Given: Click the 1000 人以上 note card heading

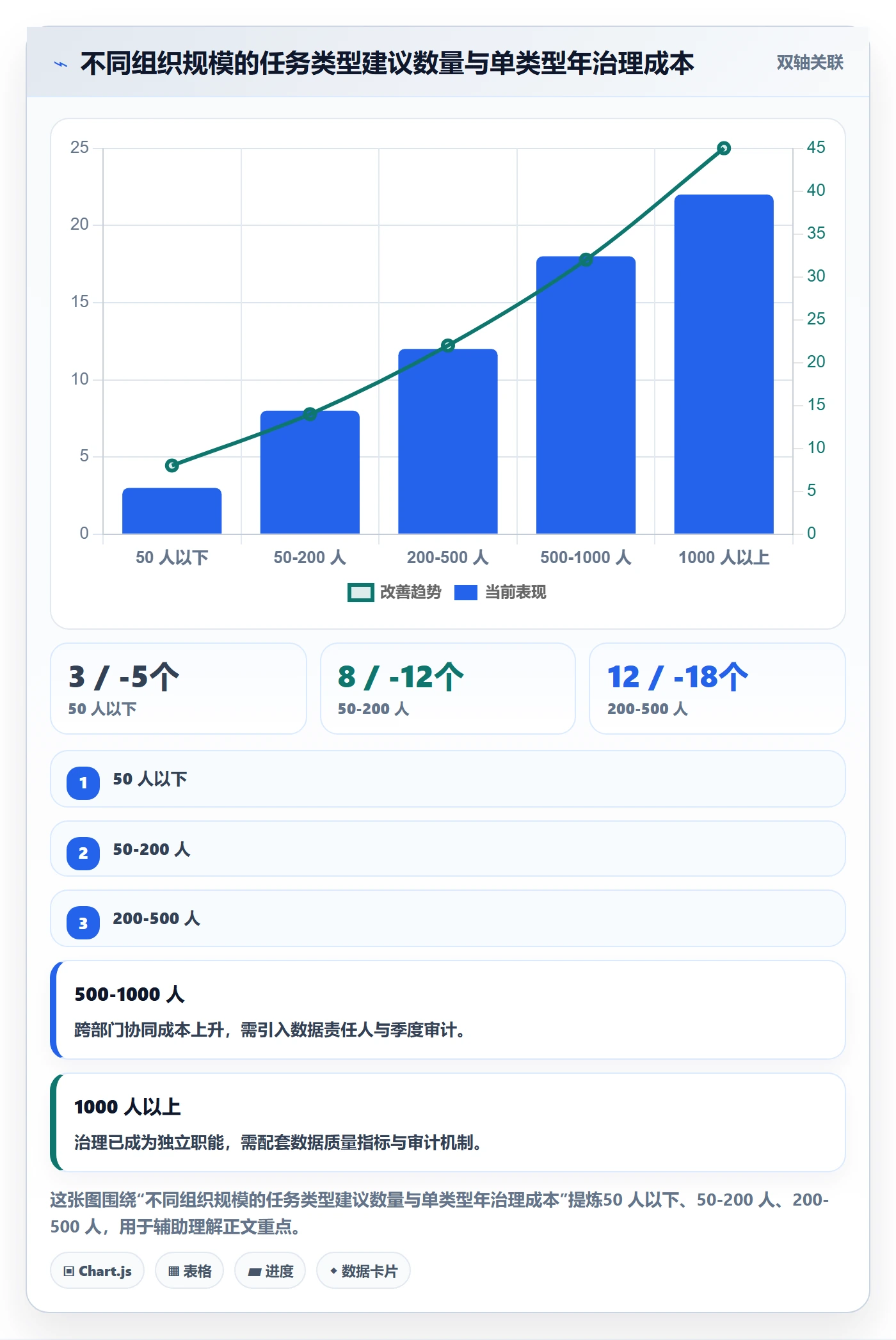Looking at the screenshot, I should click(127, 1107).
